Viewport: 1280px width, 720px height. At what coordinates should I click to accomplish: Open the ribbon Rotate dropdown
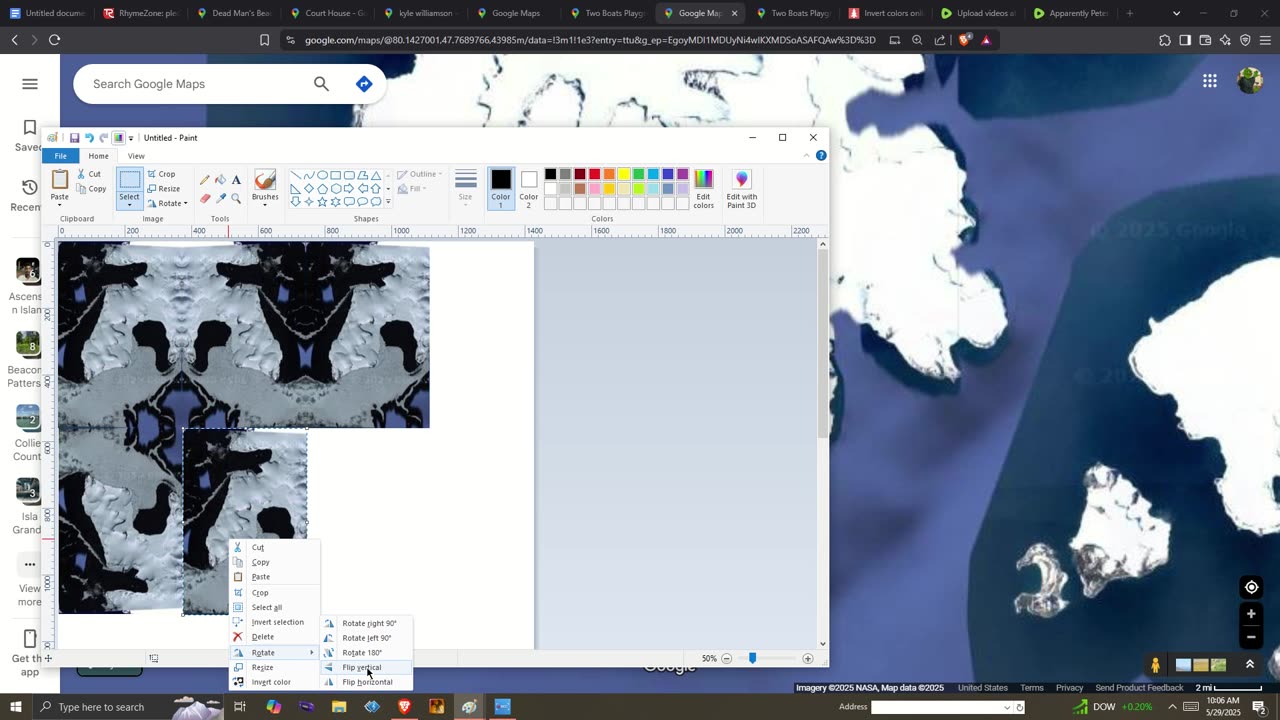coord(168,203)
